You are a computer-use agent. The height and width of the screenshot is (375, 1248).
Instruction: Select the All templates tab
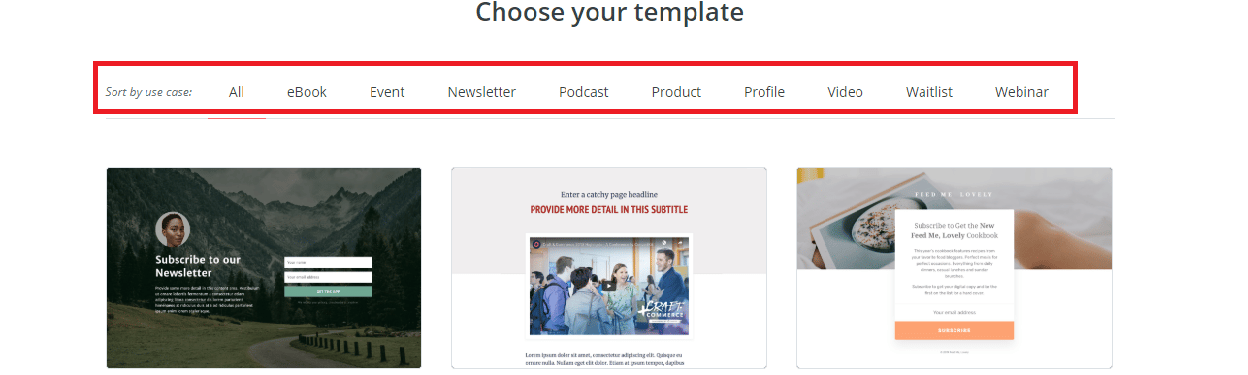[236, 92]
